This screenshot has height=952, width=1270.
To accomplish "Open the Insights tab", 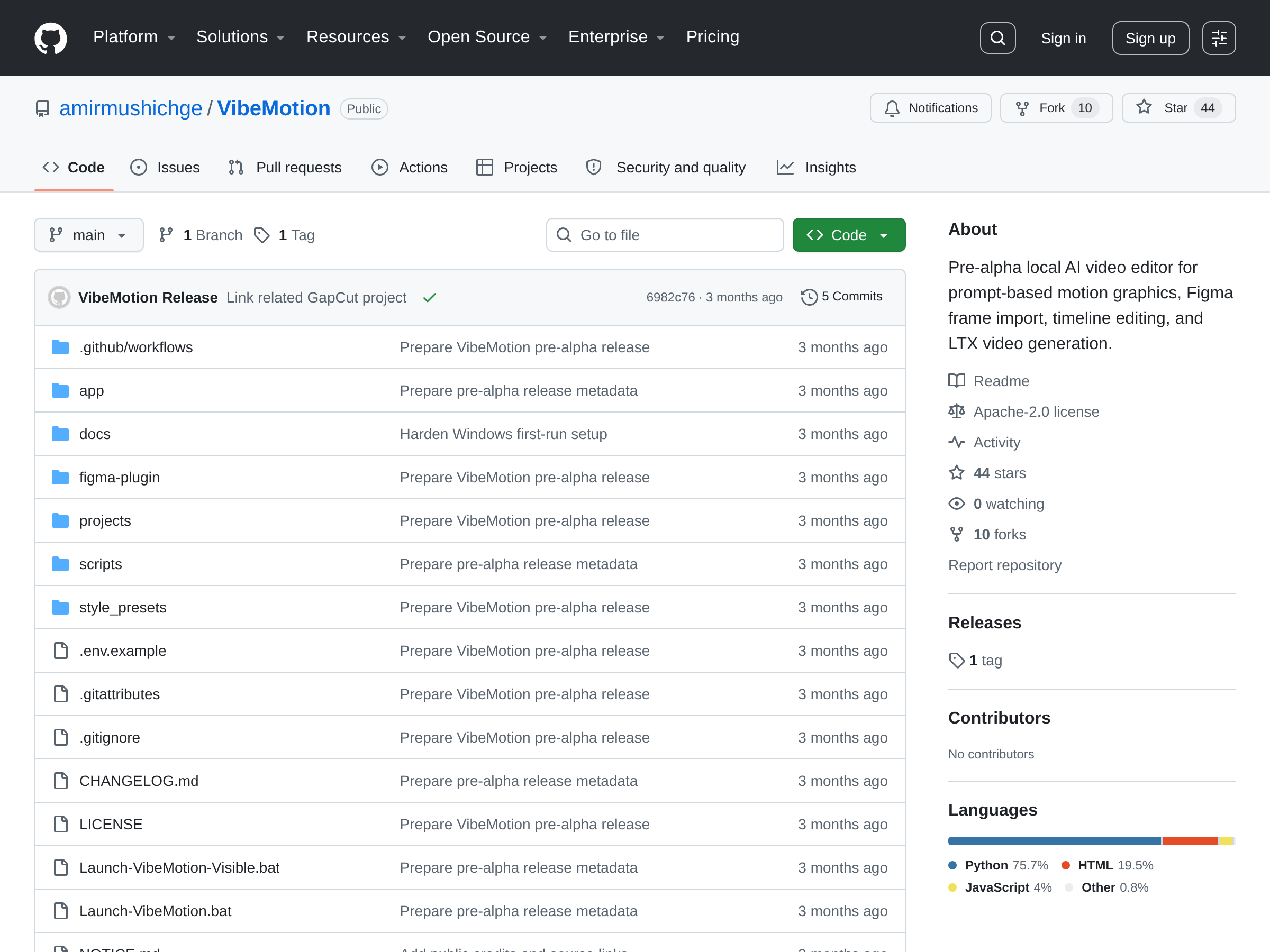I will [x=816, y=168].
